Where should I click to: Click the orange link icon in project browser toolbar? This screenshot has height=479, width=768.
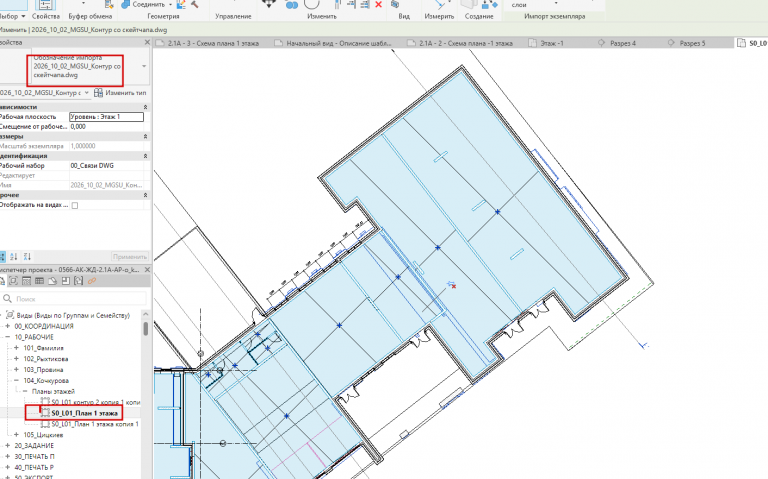pos(92,281)
